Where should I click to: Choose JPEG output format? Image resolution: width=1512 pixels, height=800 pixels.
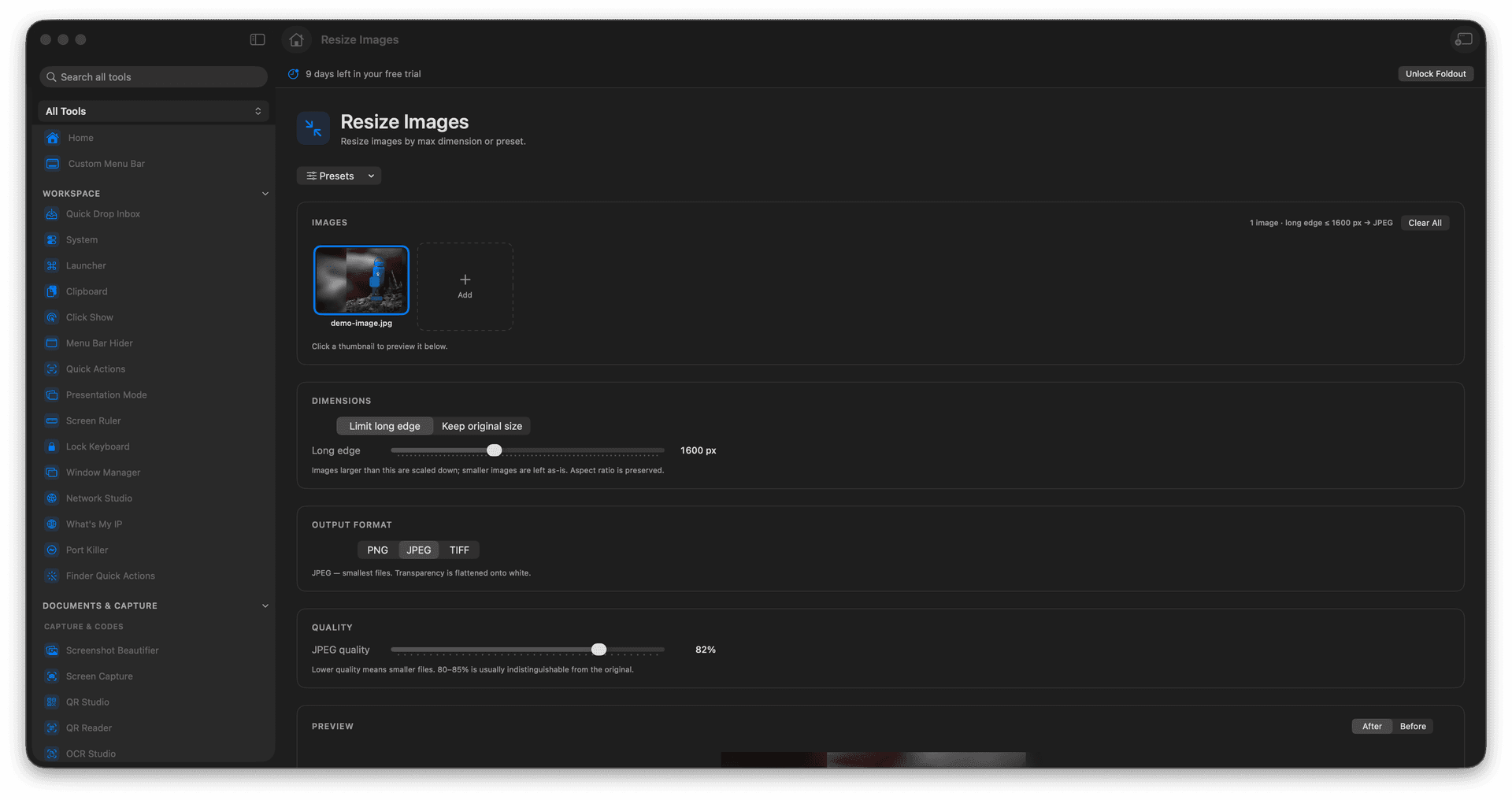click(419, 550)
